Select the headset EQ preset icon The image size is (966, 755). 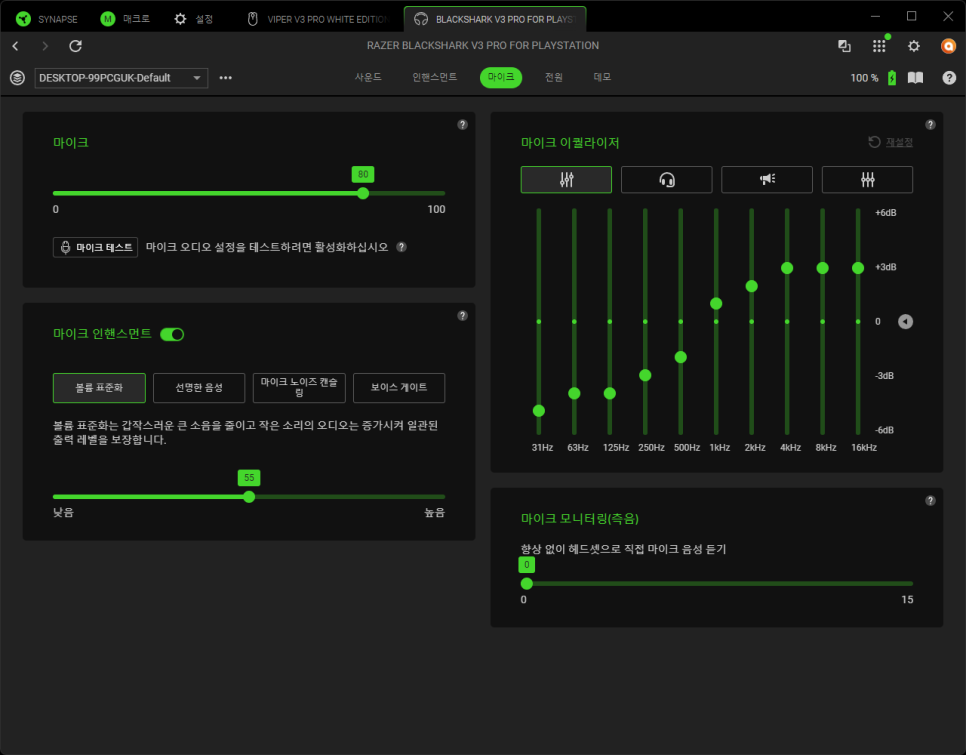(666, 179)
